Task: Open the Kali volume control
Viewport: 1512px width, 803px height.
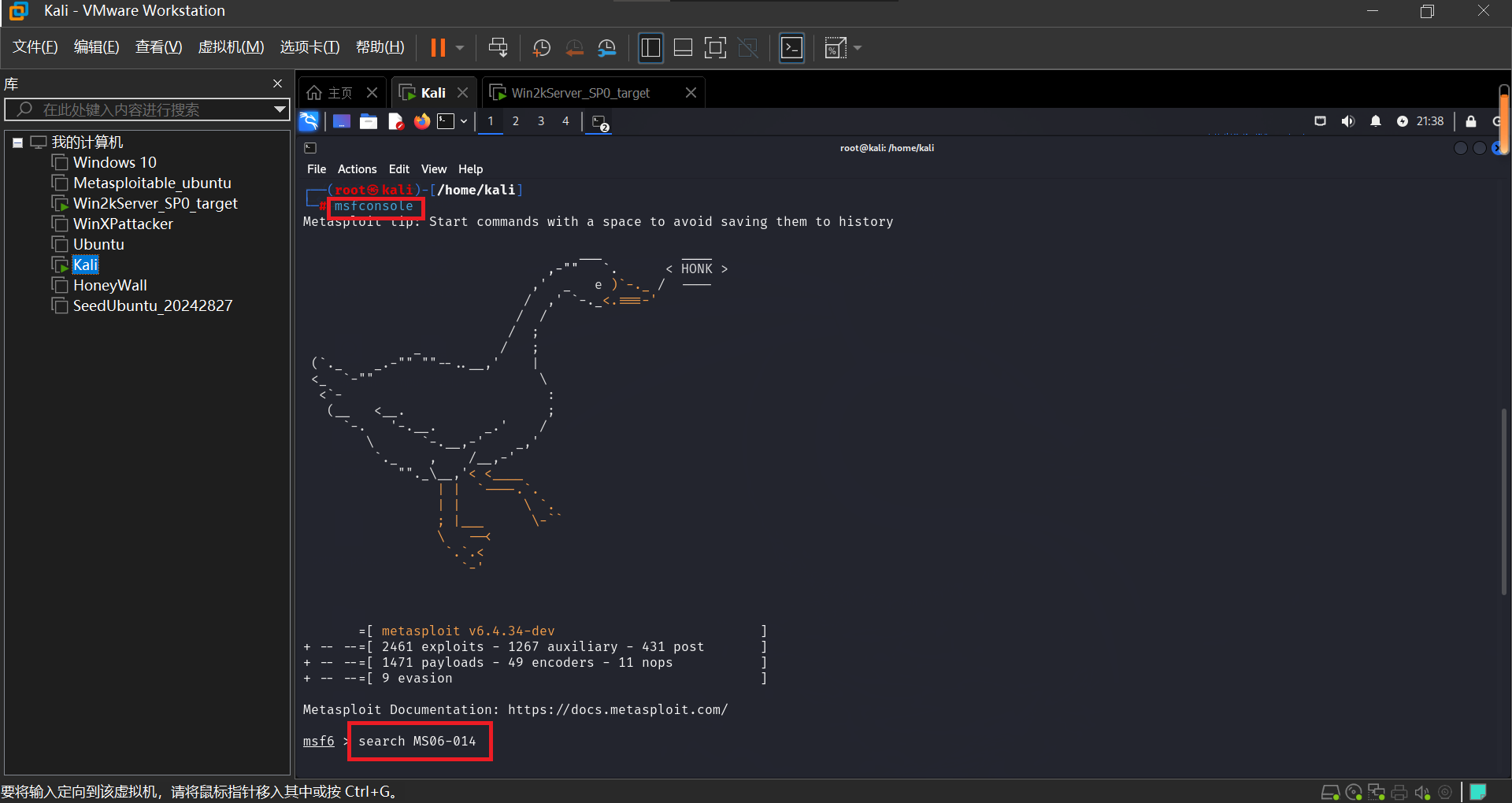Action: pyautogui.click(x=1348, y=121)
